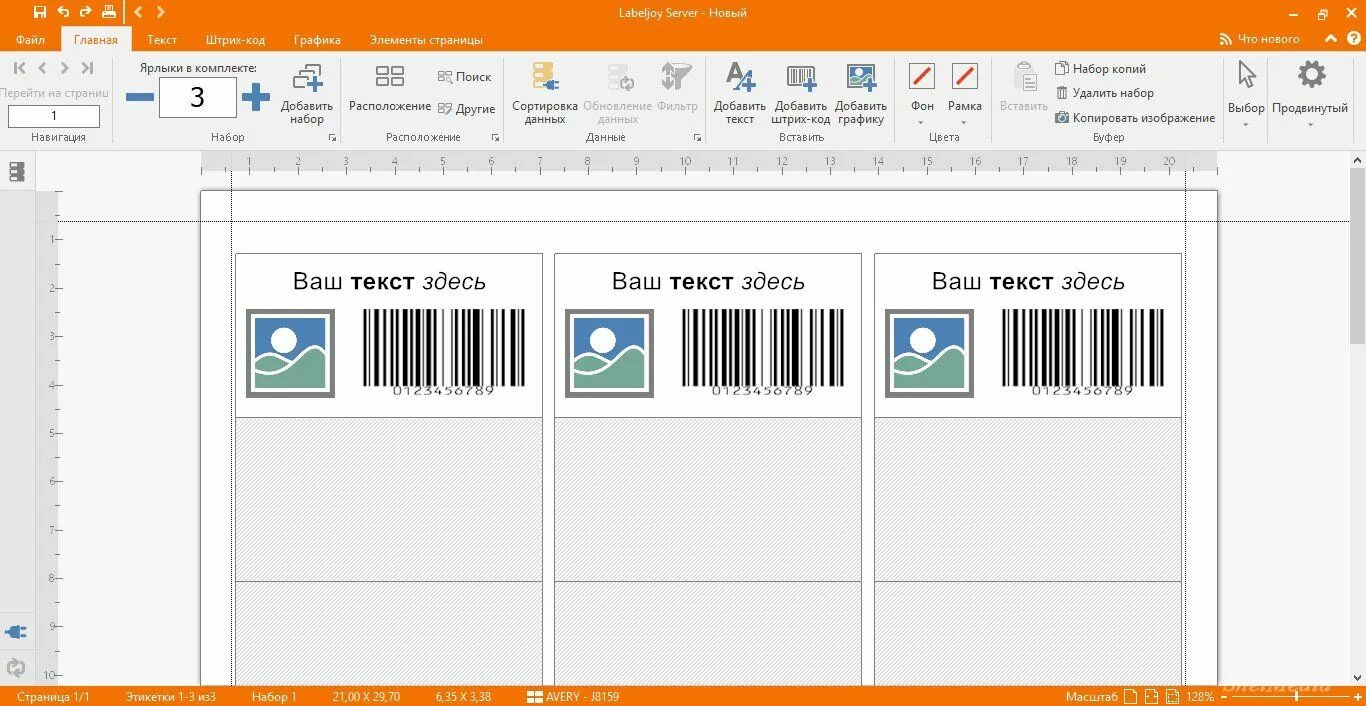The width and height of the screenshot is (1366, 706).
Task: Select the text "Ваш текст здесь" in third label
Action: click(x=1028, y=282)
